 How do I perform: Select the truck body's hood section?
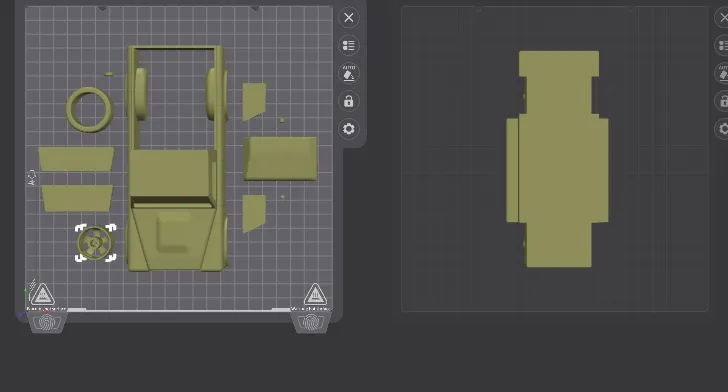(x=173, y=238)
